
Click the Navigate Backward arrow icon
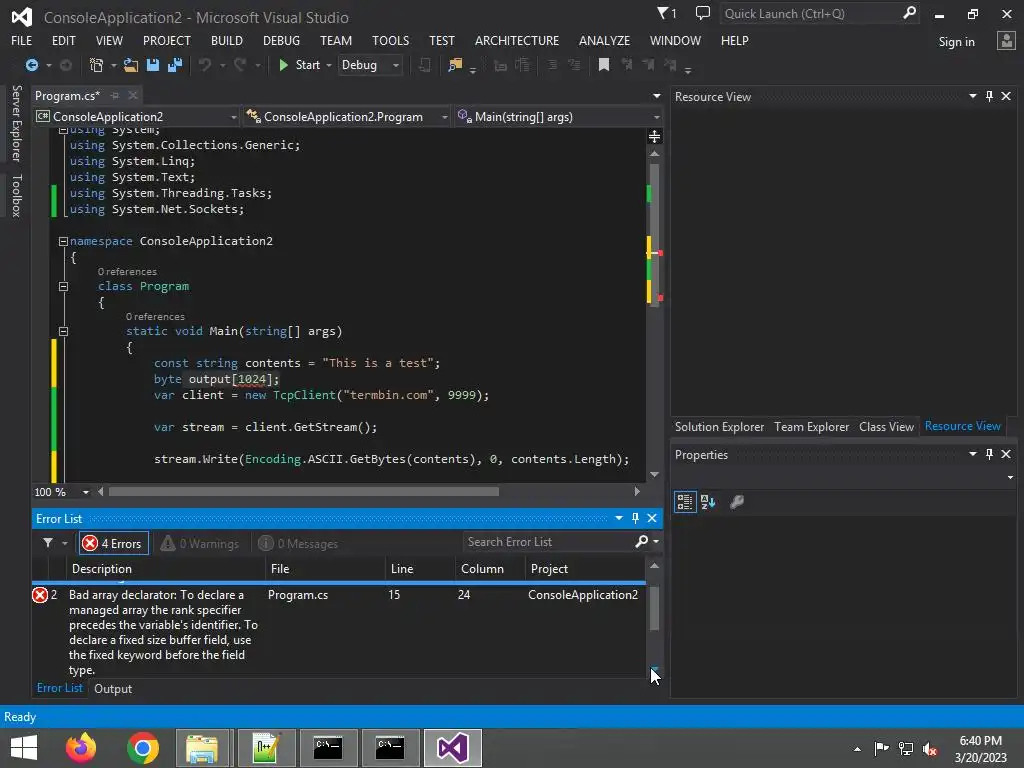coord(31,65)
